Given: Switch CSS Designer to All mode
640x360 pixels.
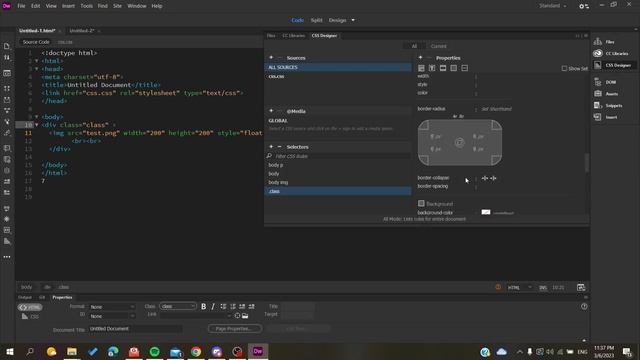Looking at the screenshot, I should click(x=414, y=46).
